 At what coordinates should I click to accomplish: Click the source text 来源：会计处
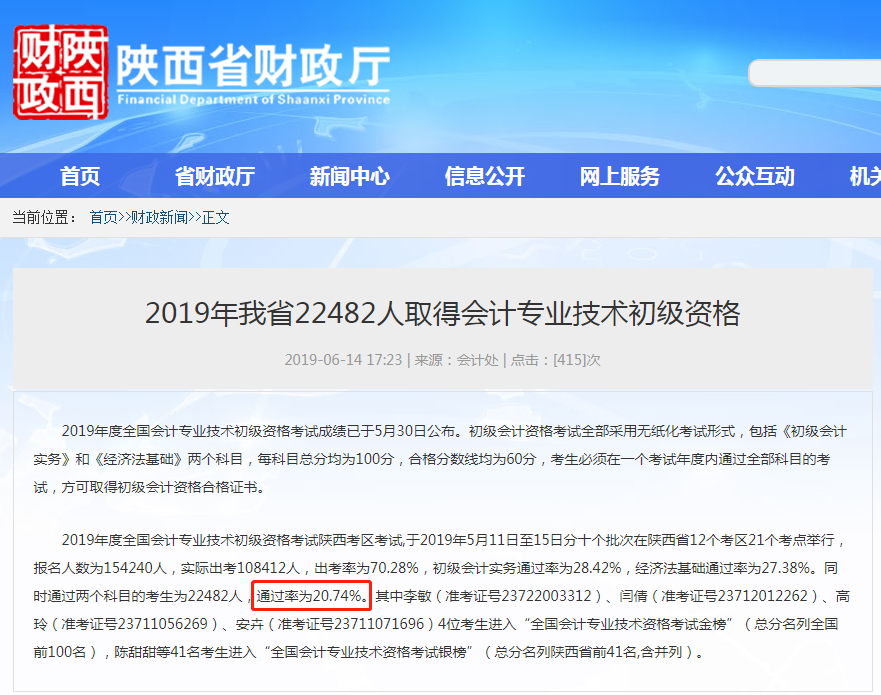click(456, 360)
